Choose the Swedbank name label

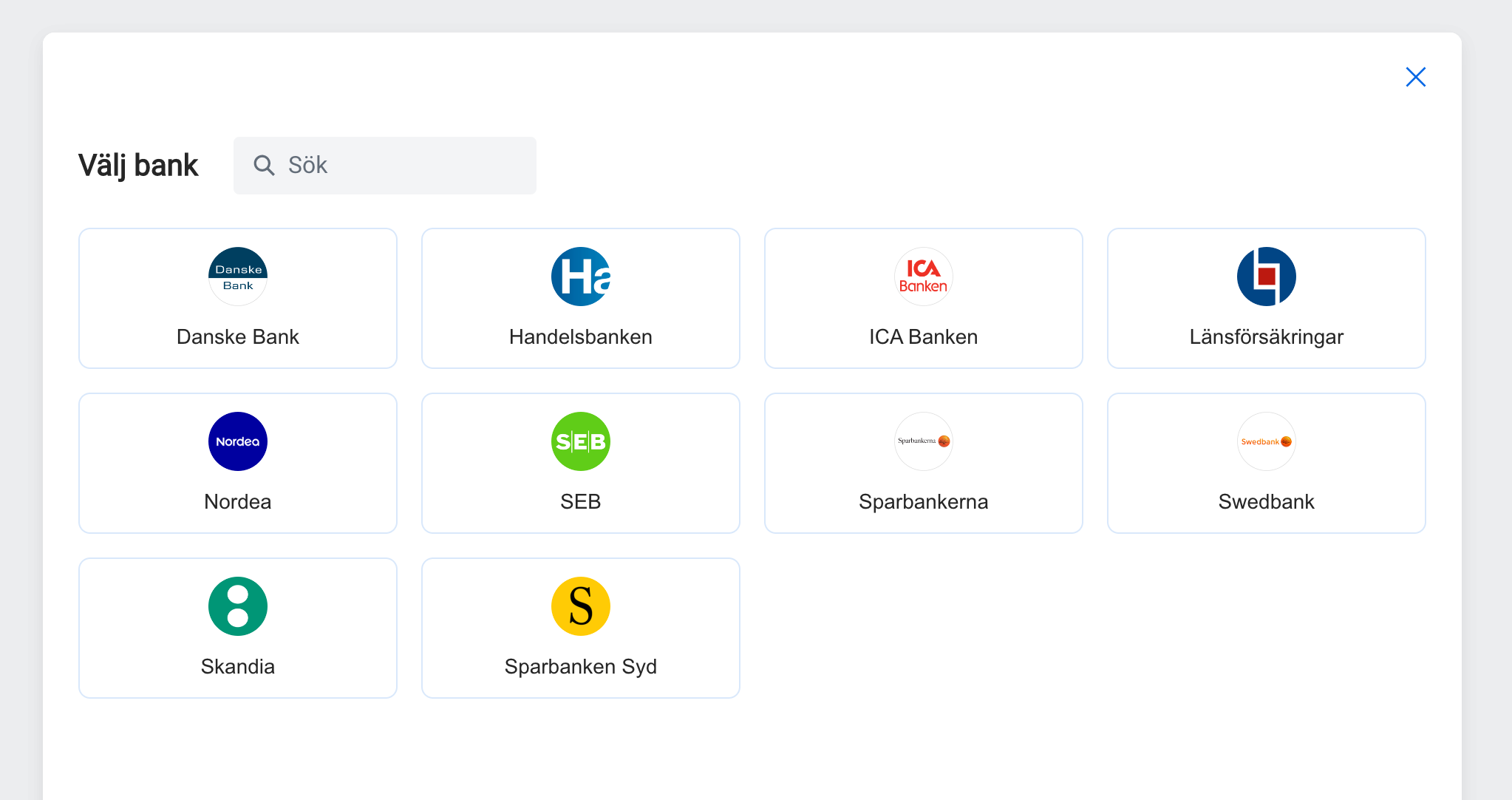pos(1267,502)
